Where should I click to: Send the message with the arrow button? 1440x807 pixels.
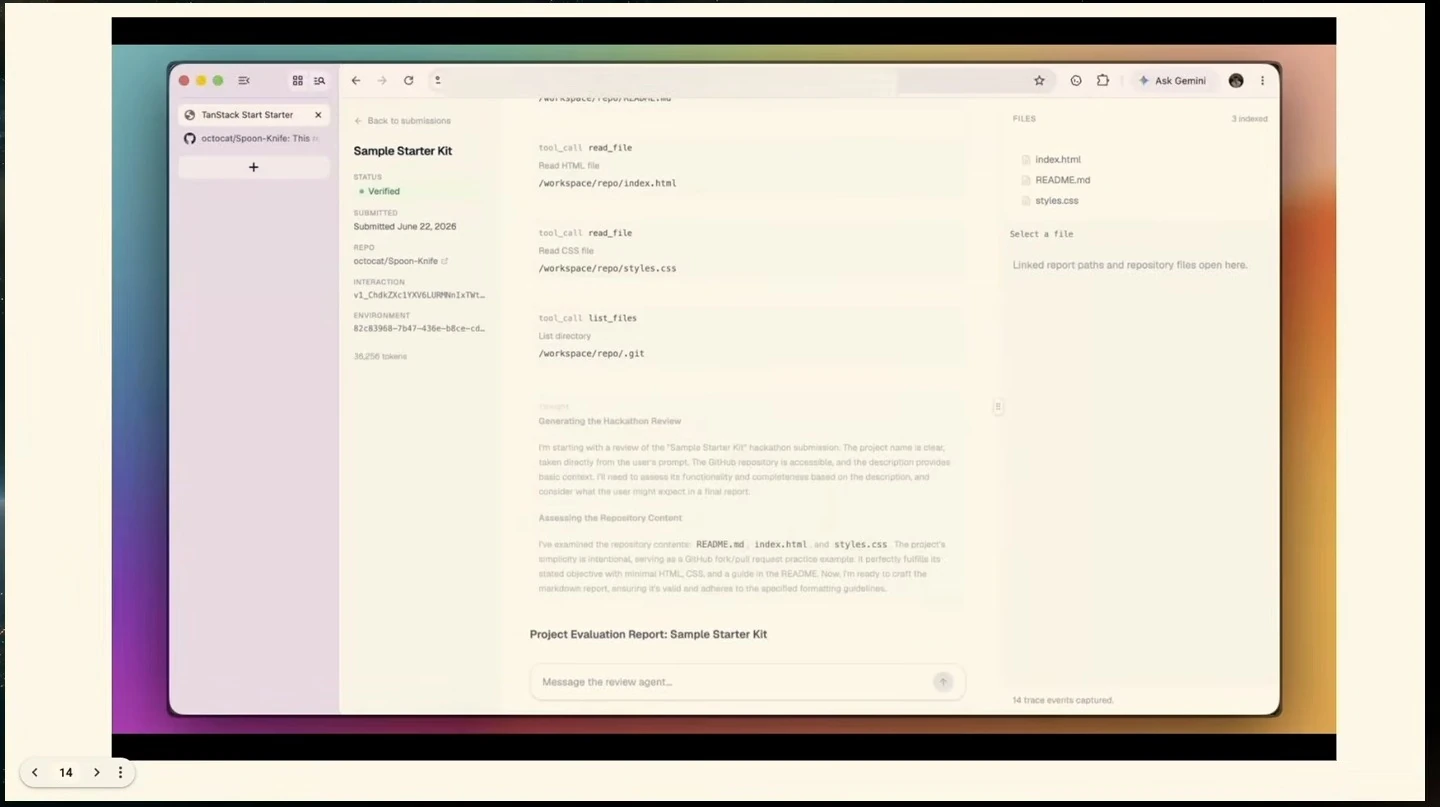pyautogui.click(x=943, y=682)
